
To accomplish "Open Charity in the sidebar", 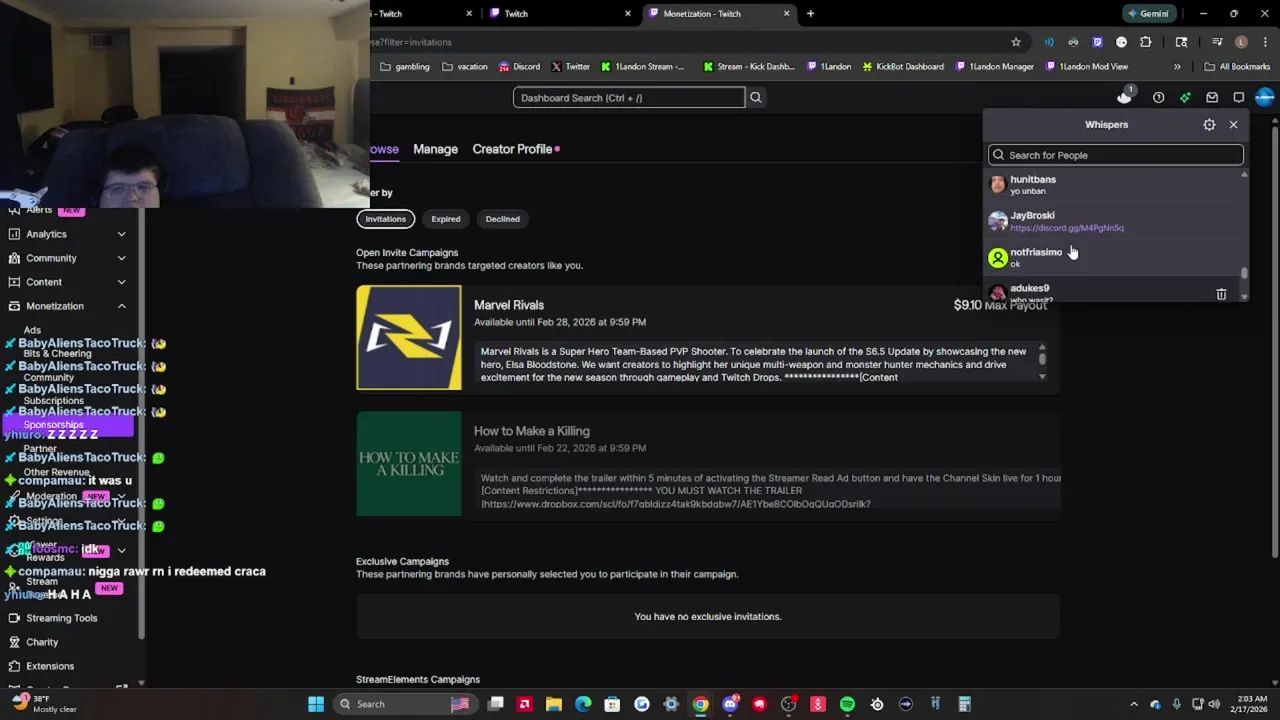I will point(42,642).
